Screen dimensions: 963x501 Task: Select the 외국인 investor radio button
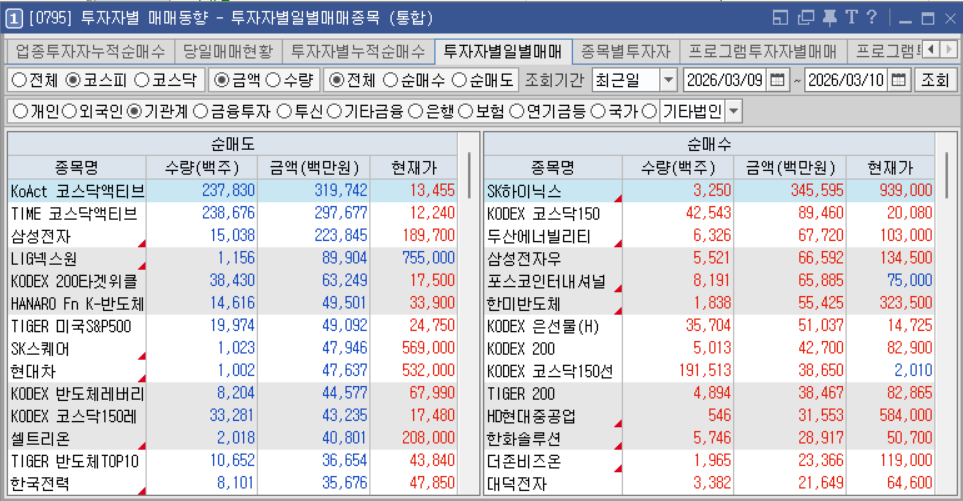[x=69, y=111]
